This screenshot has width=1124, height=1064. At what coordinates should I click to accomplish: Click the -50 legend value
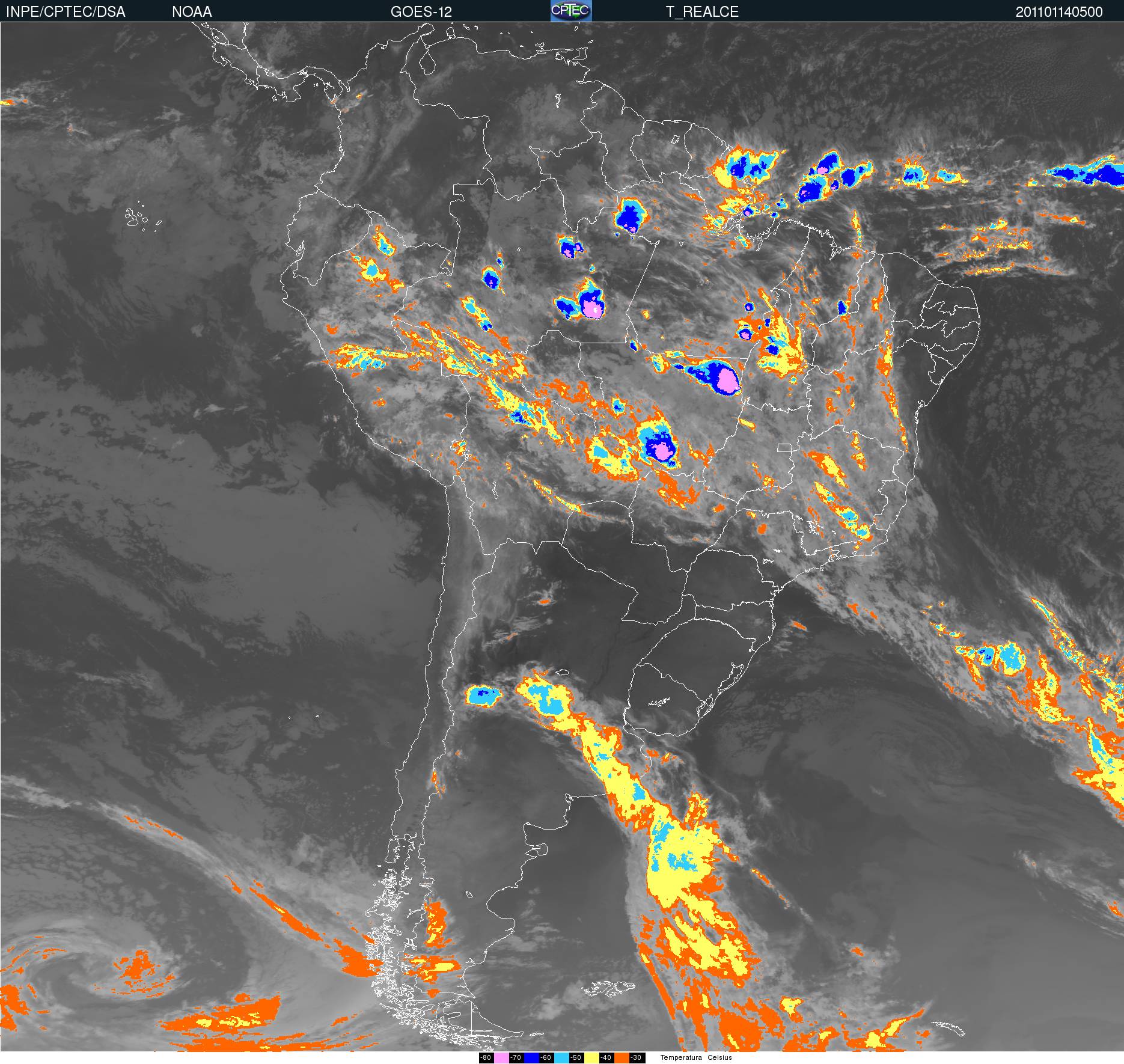(576, 1058)
